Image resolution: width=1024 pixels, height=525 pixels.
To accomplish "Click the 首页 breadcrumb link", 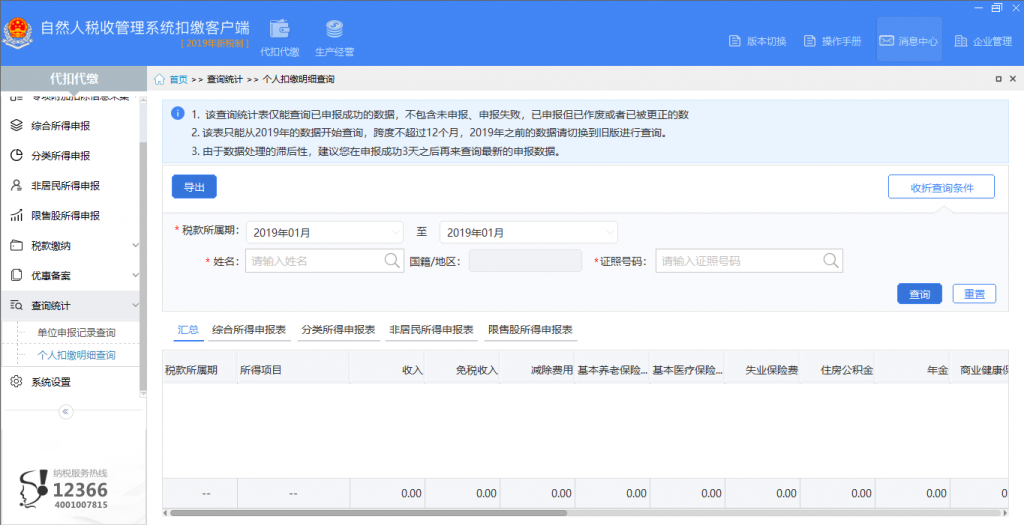I will coord(178,79).
